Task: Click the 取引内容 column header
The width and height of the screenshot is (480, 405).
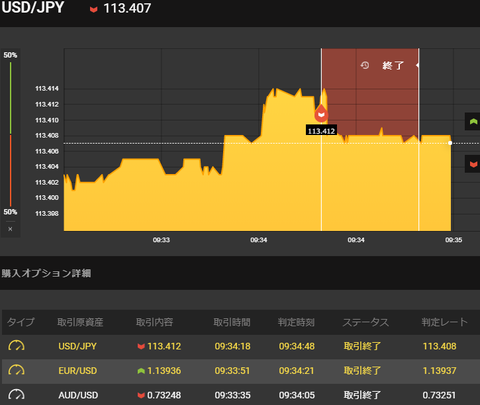Action: pyautogui.click(x=154, y=322)
